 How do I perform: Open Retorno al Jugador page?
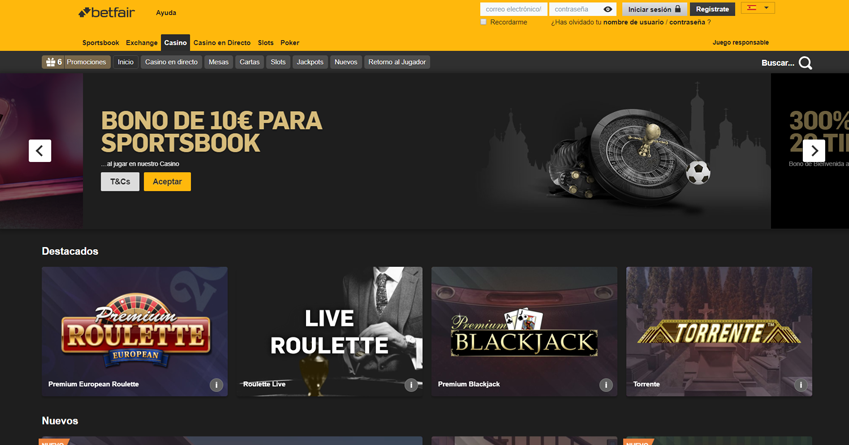[x=397, y=62]
